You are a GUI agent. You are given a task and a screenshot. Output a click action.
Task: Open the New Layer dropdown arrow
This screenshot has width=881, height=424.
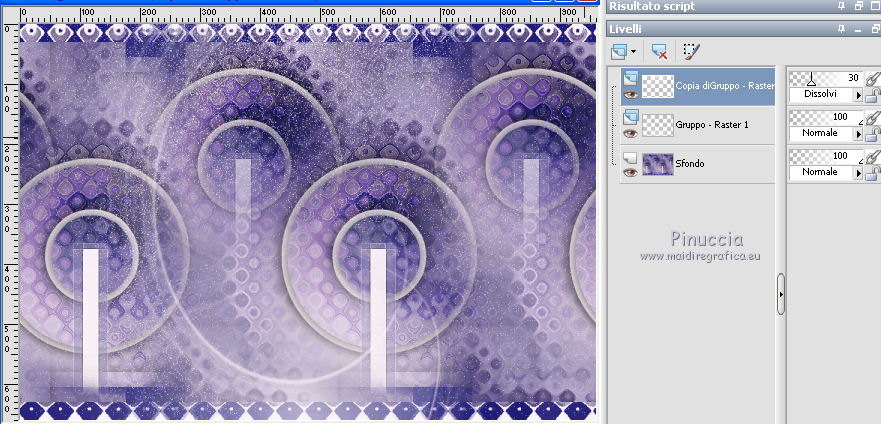634,52
